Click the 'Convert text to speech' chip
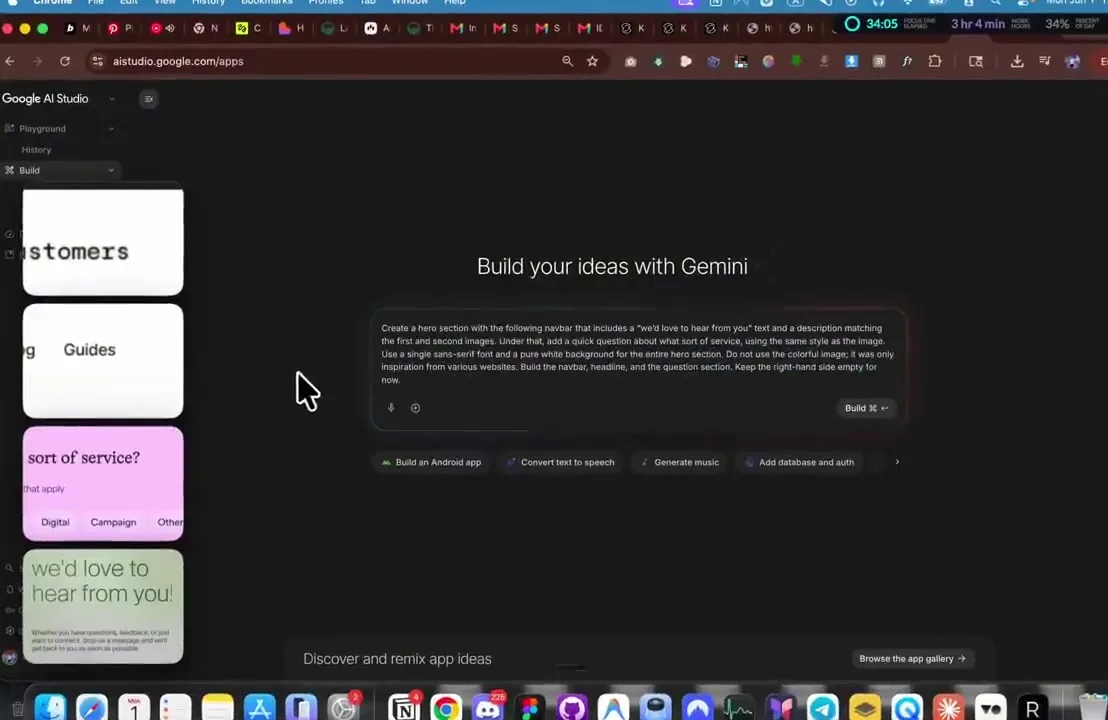The height and width of the screenshot is (720, 1108). pyautogui.click(x=560, y=462)
